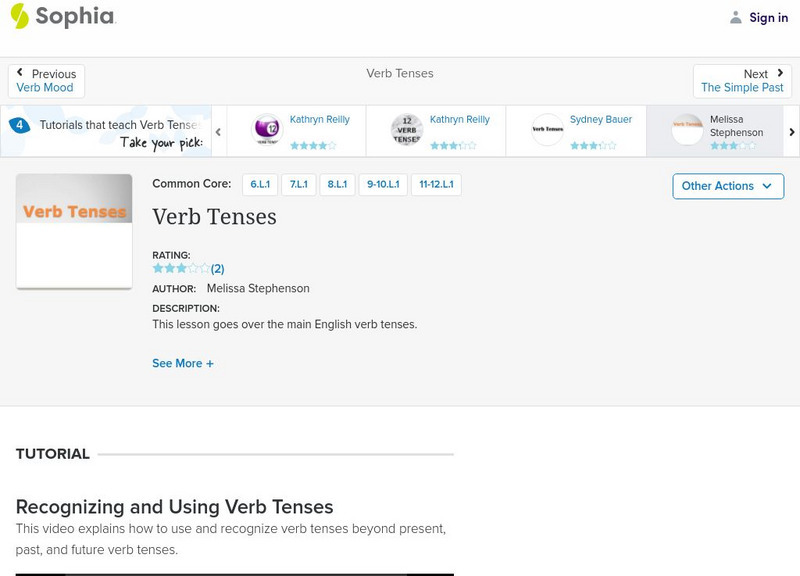Click the user profile icon by Sign in
The width and height of the screenshot is (800, 576).
[x=736, y=17]
